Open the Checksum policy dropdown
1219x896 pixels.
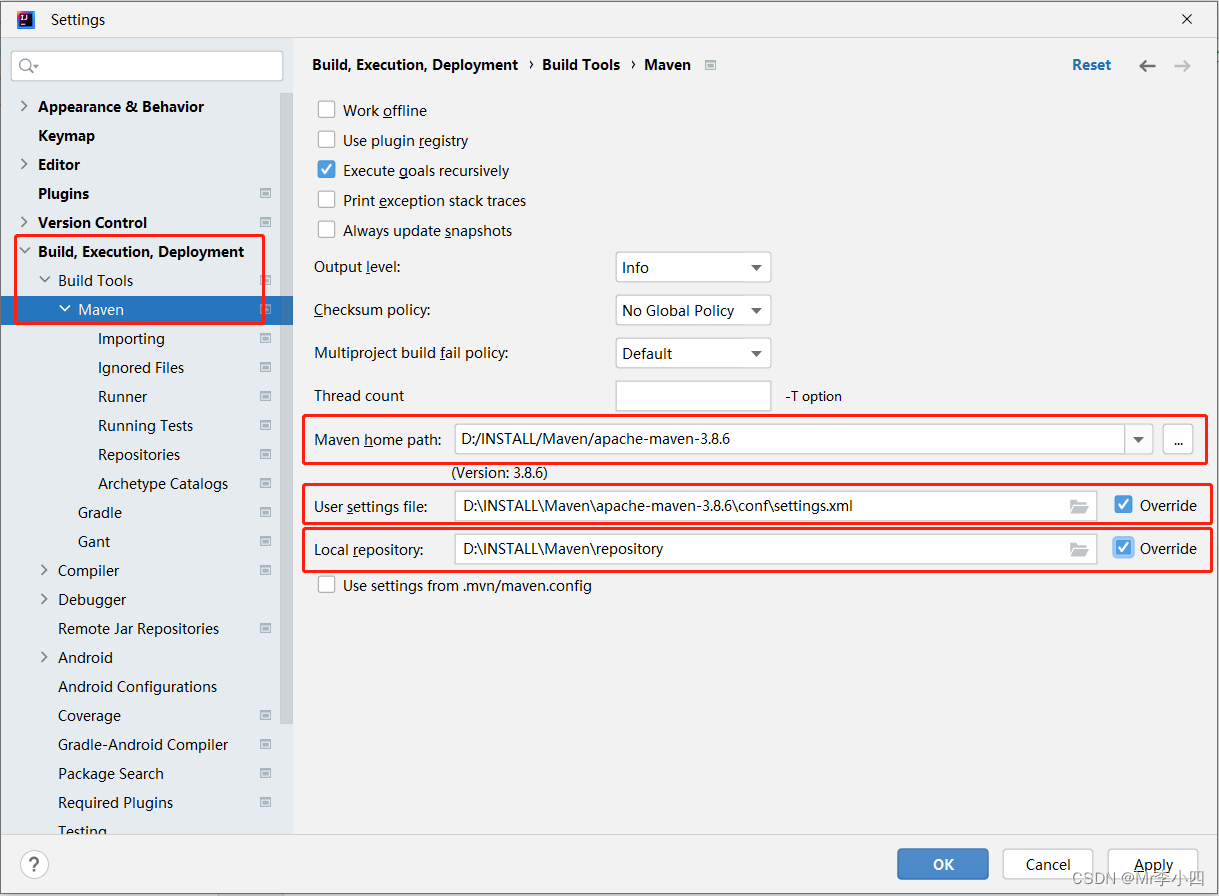tap(693, 310)
